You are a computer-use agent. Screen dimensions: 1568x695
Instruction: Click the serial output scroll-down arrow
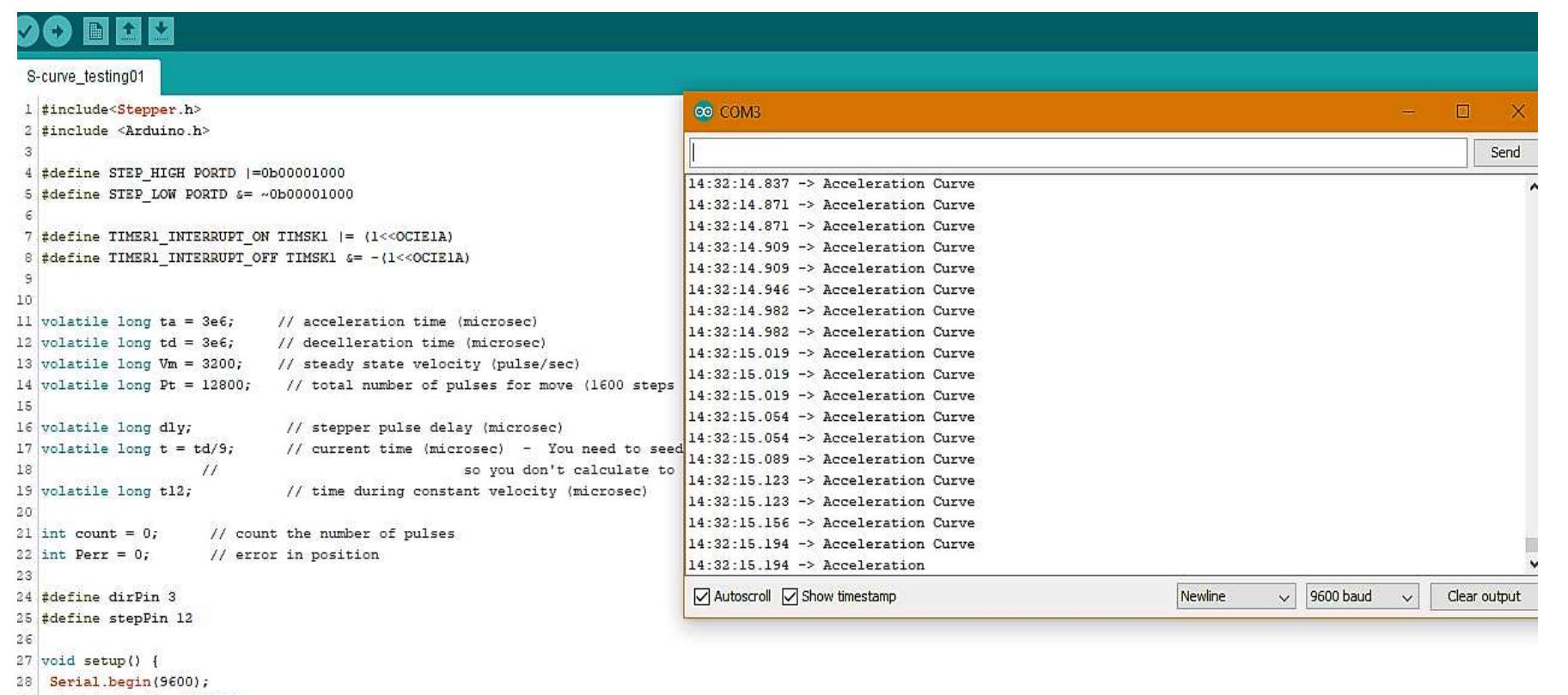pyautogui.click(x=1533, y=564)
